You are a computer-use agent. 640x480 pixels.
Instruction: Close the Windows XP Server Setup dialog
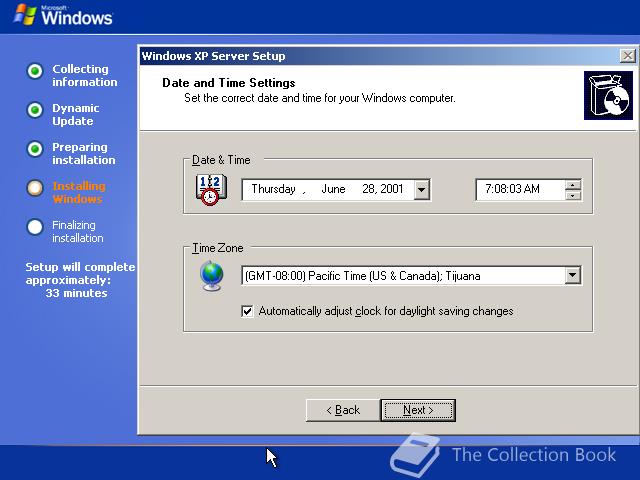(627, 56)
